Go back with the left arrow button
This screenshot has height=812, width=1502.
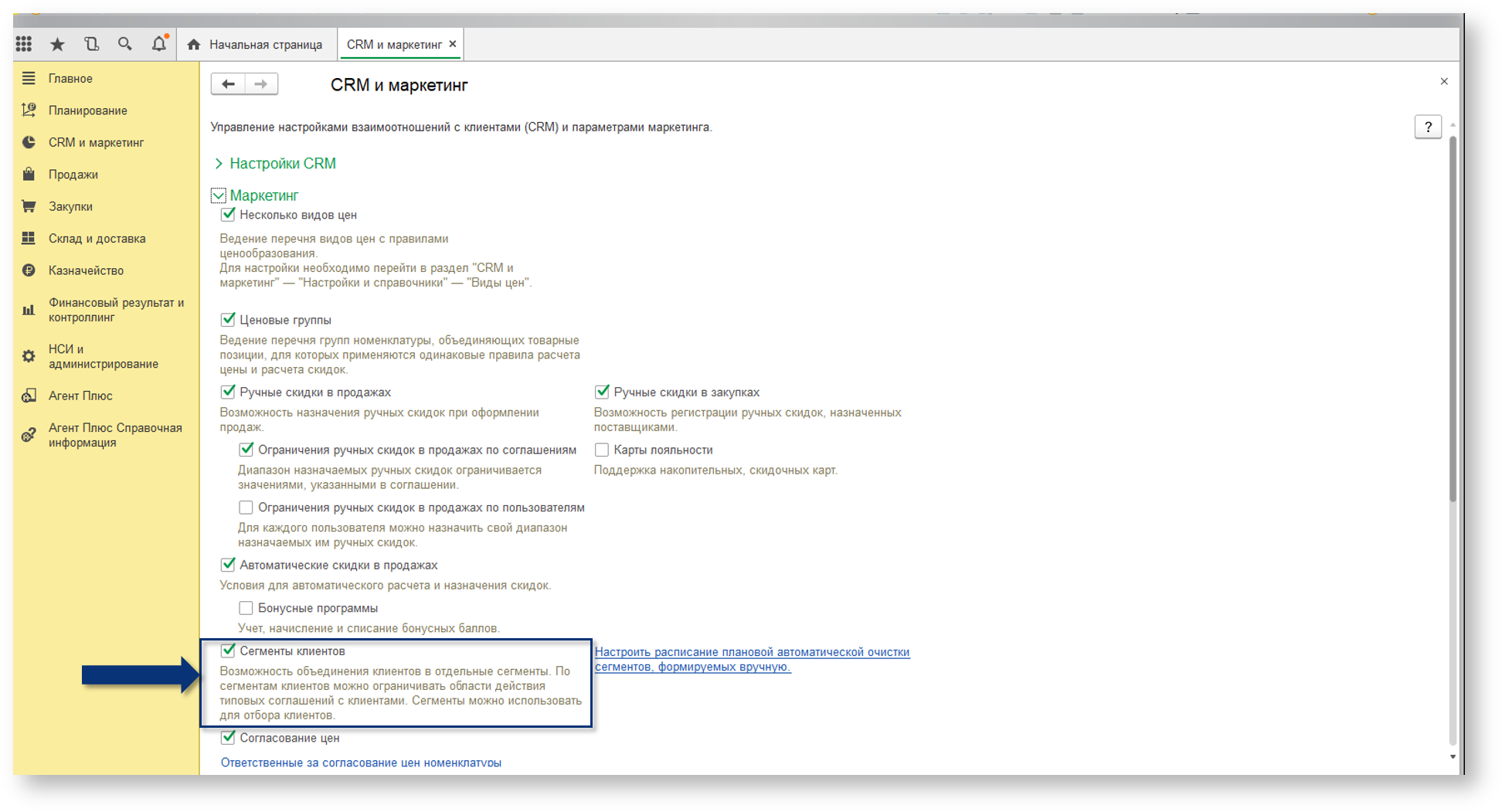(228, 83)
